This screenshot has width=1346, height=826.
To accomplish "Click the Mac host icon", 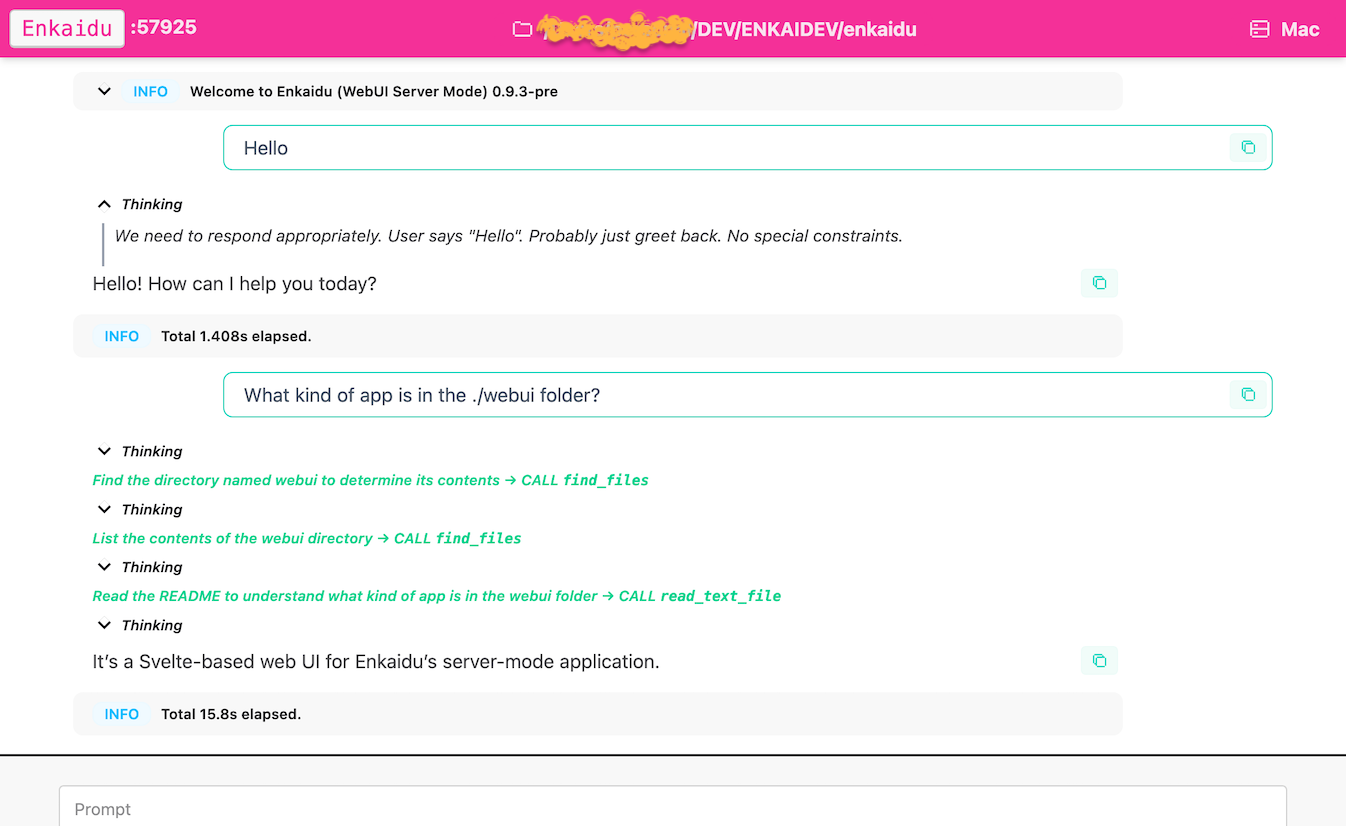I will point(1260,29).
